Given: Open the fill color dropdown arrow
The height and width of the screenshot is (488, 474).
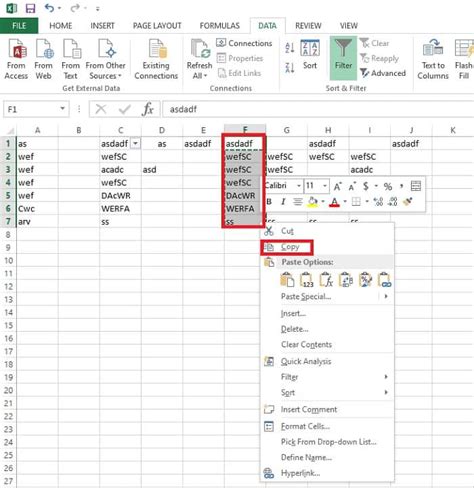Looking at the screenshot, I should (323, 201).
